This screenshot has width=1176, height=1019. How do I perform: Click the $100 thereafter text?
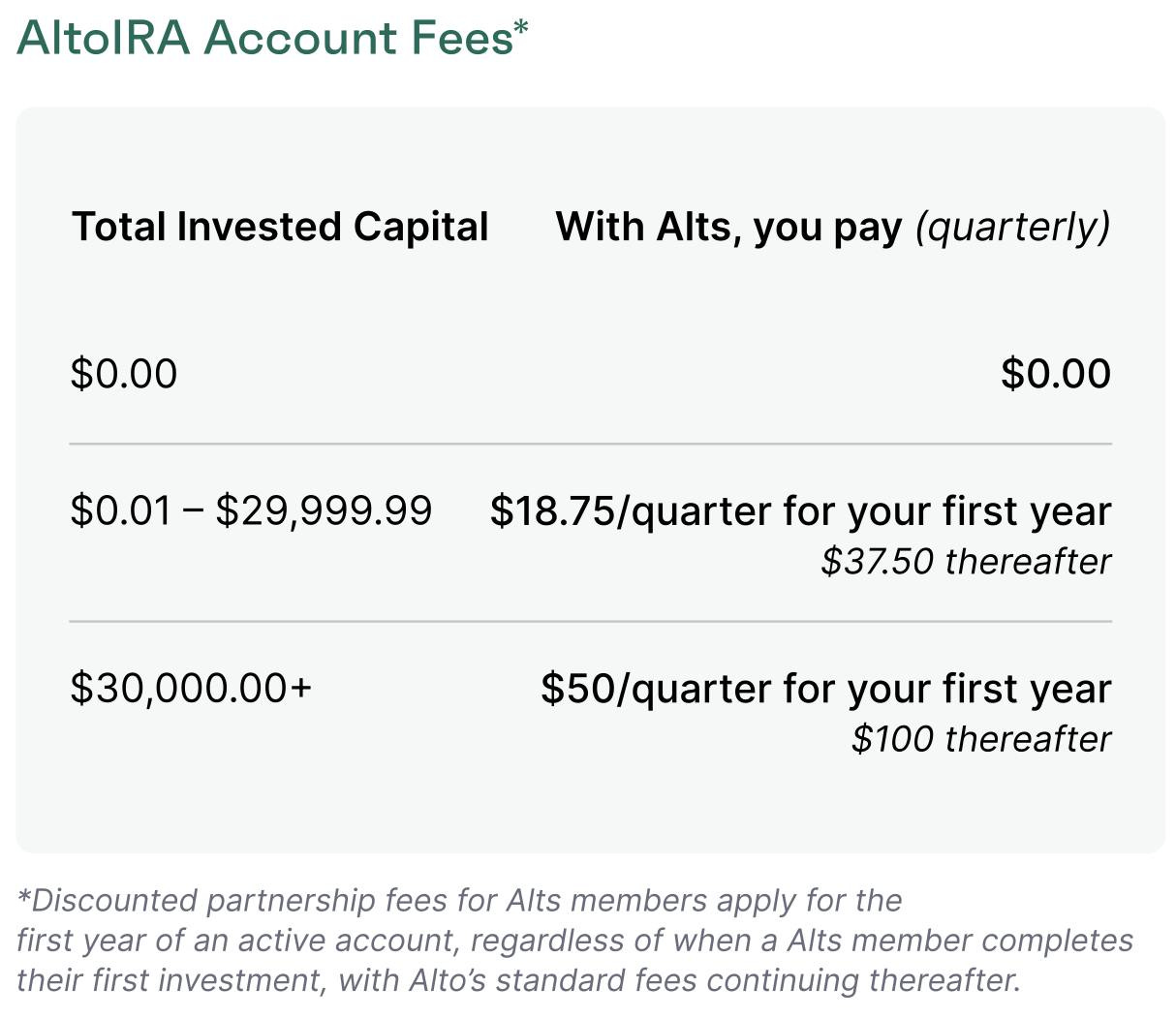point(980,739)
